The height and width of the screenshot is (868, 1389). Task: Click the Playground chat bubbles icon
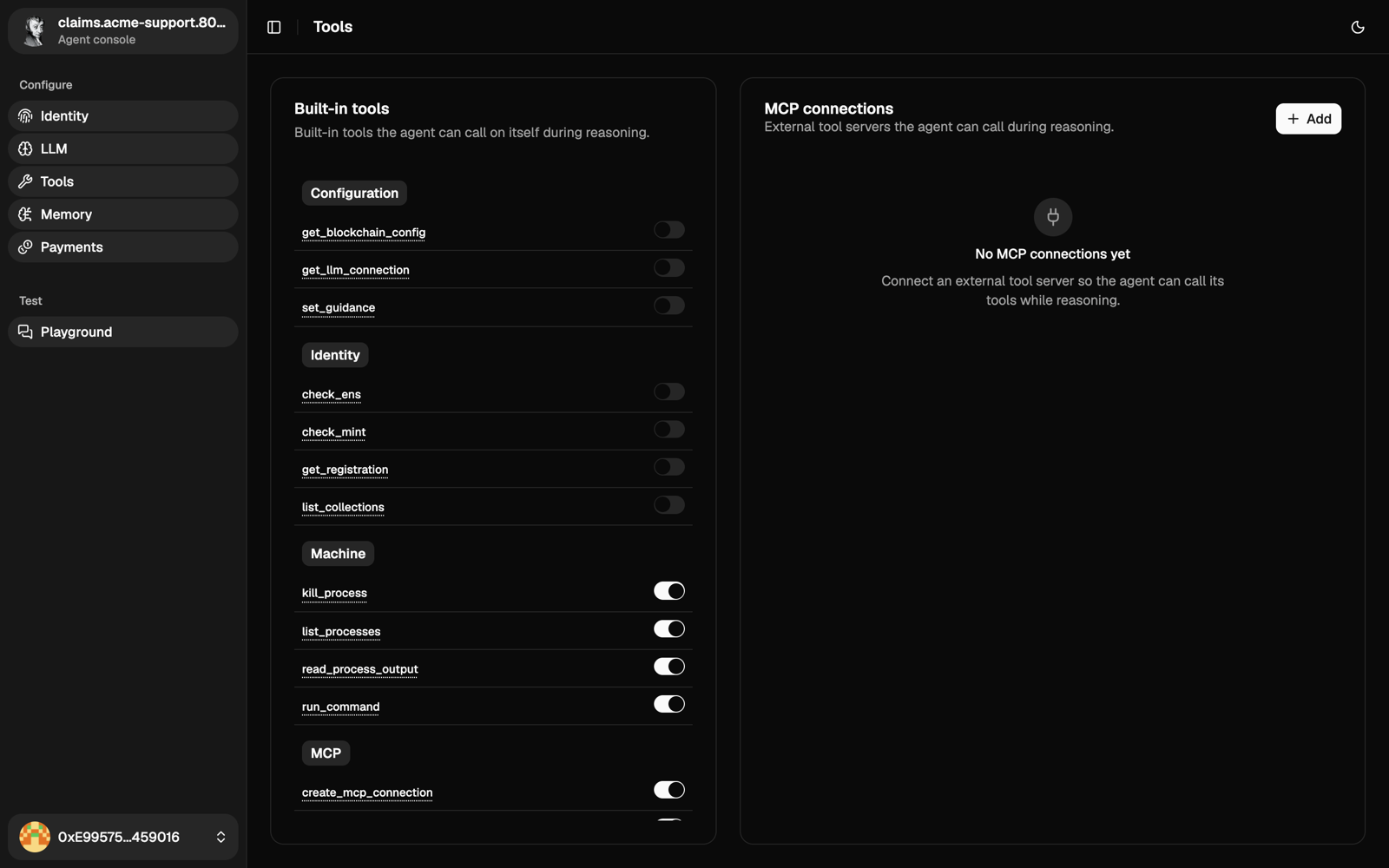pos(25,332)
